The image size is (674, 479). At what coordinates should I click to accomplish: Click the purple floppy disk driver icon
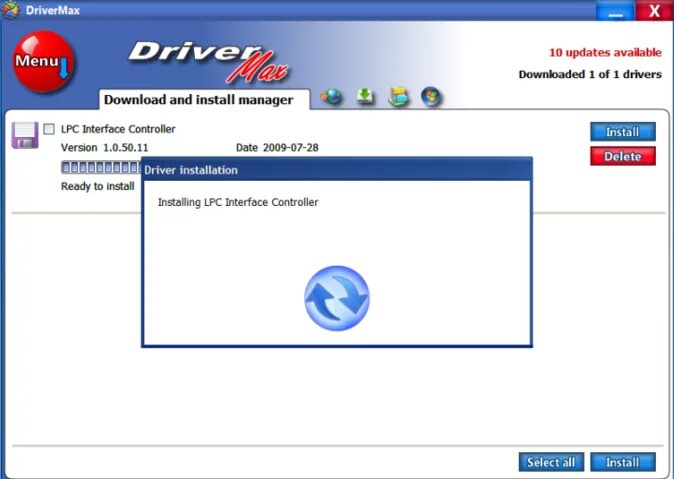coord(25,135)
